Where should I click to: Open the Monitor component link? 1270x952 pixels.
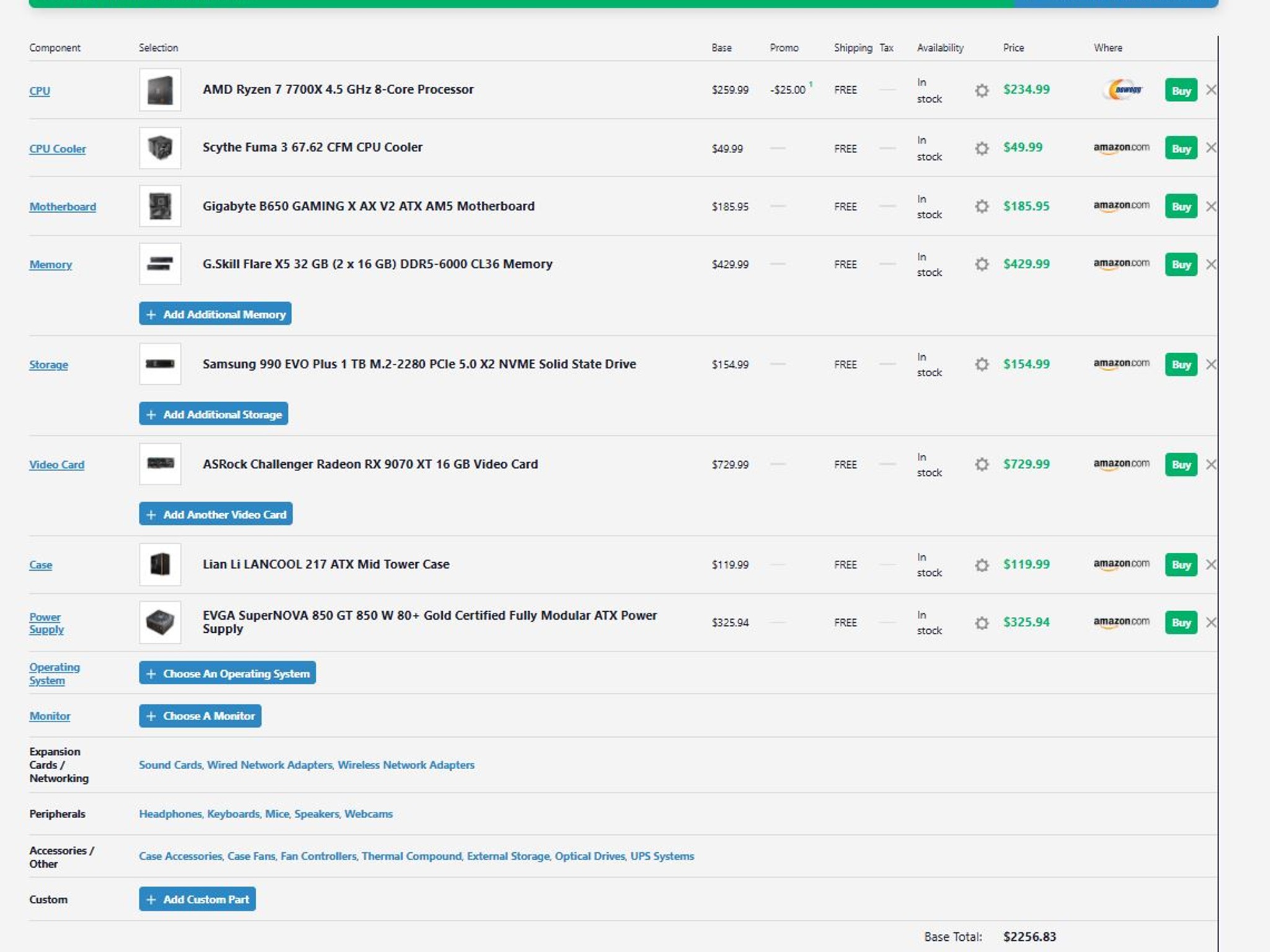tap(50, 716)
